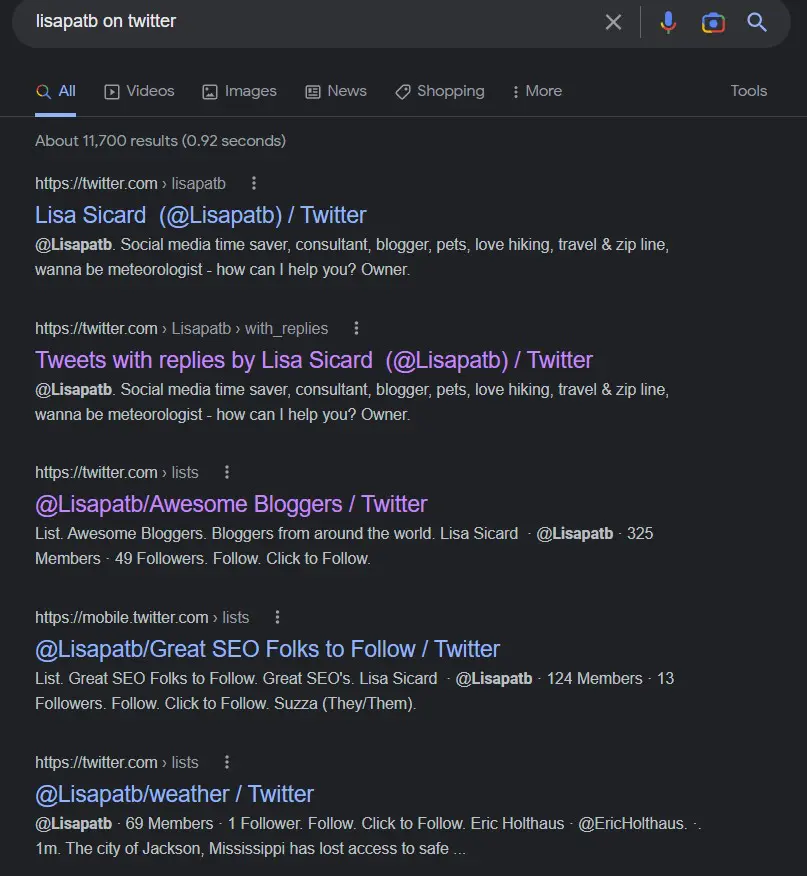This screenshot has height=876, width=807.
Task: Clear the search box with the X icon
Action: (613, 22)
